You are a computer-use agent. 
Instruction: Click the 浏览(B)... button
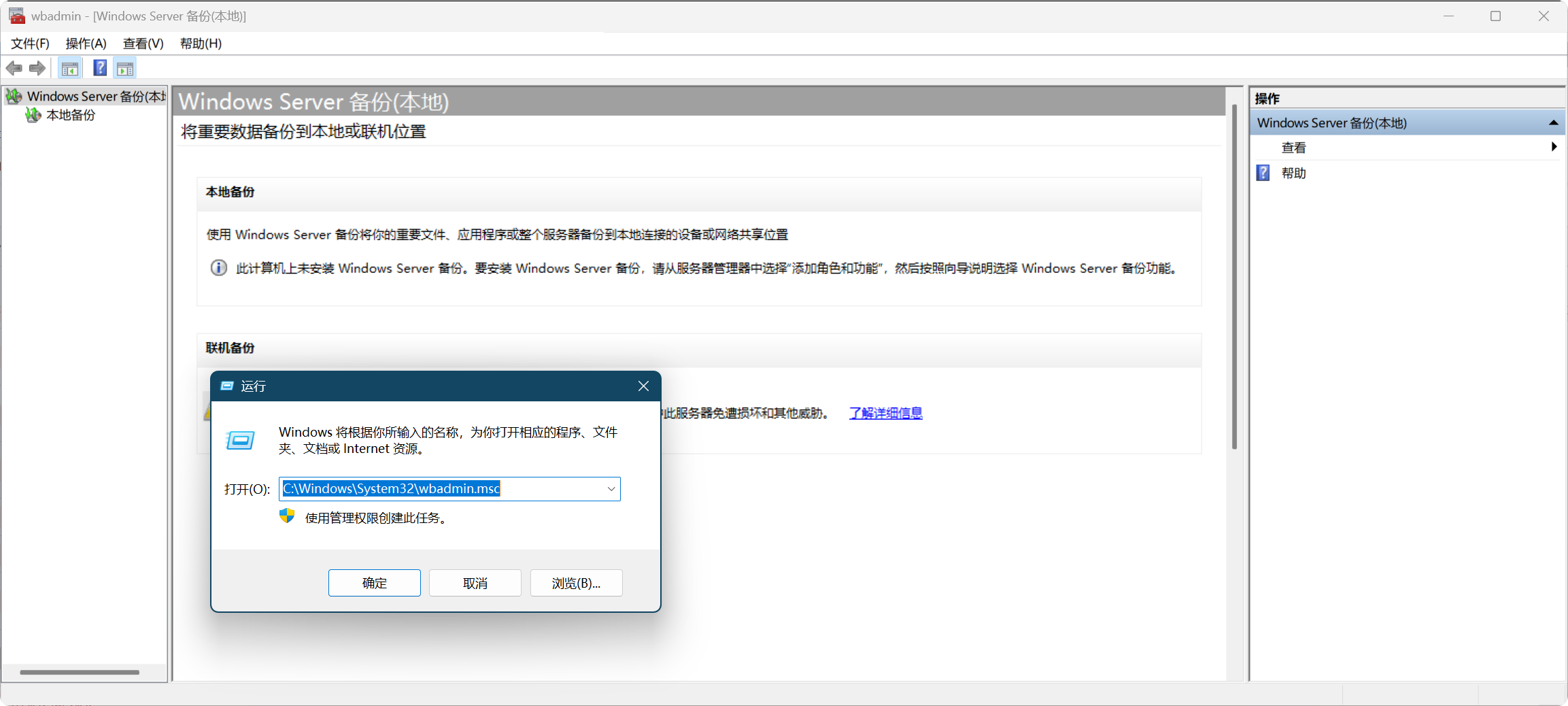577,583
